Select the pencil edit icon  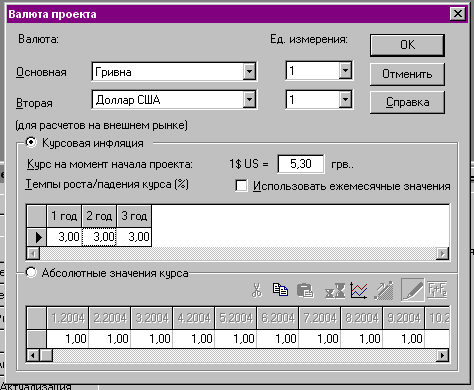[413, 290]
